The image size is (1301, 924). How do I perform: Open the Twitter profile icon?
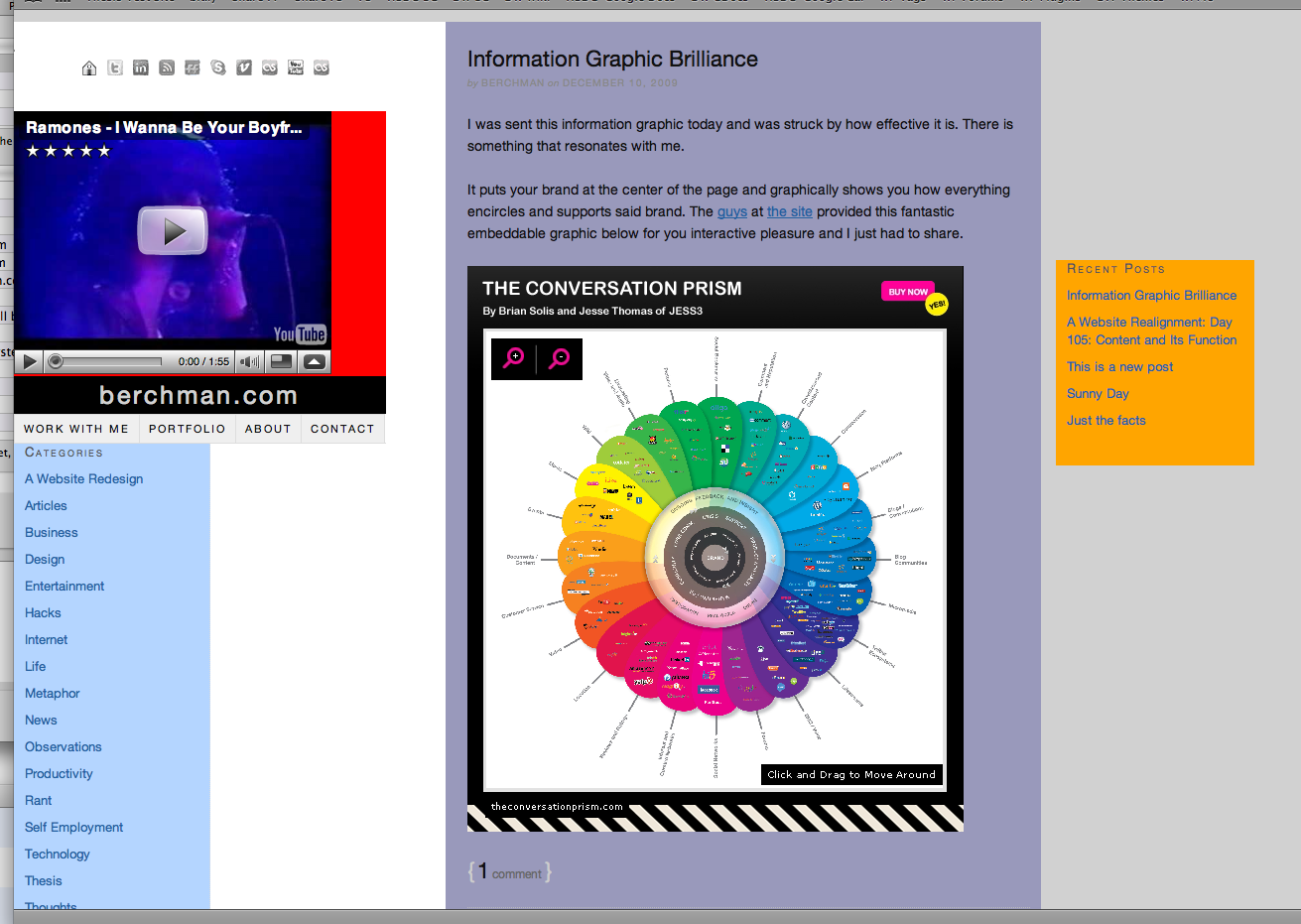pos(115,67)
